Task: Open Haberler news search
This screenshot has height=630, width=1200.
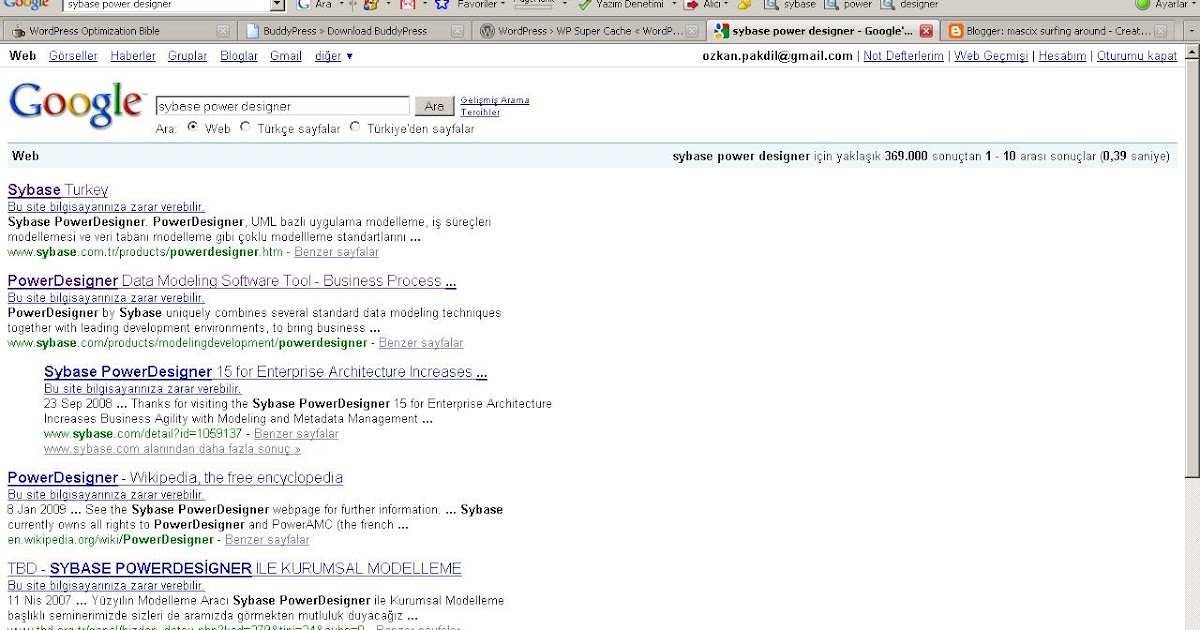Action: tap(133, 56)
